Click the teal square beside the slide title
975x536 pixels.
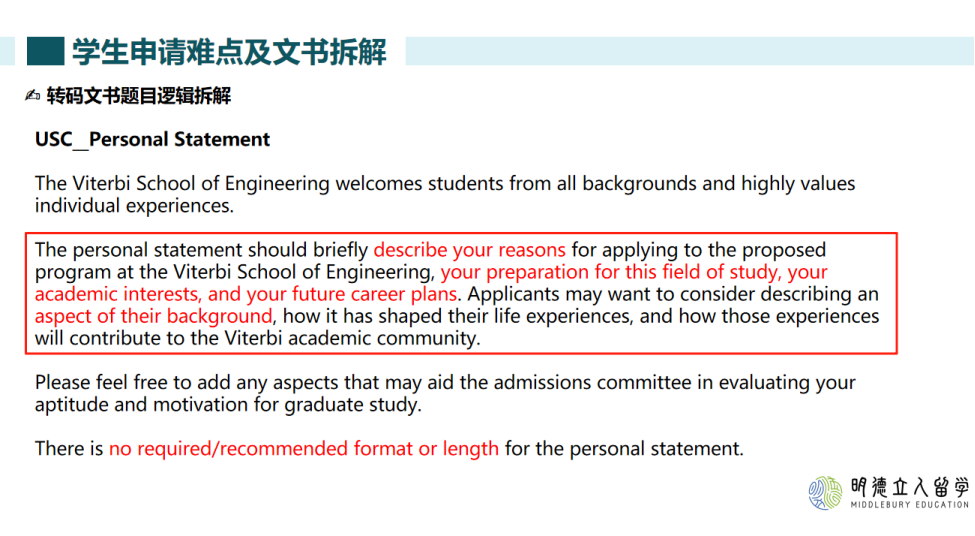pyautogui.click(x=43, y=51)
